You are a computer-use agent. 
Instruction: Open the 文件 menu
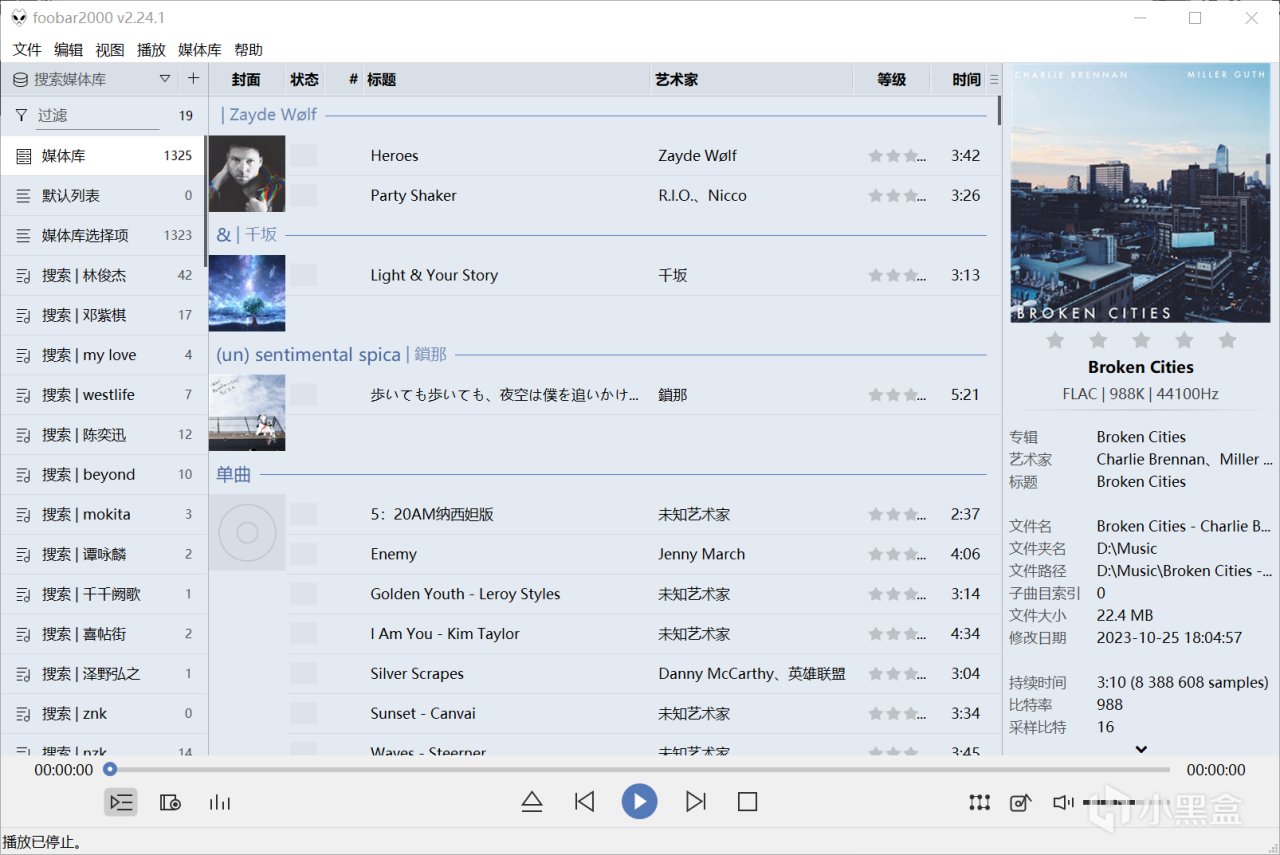[27, 49]
